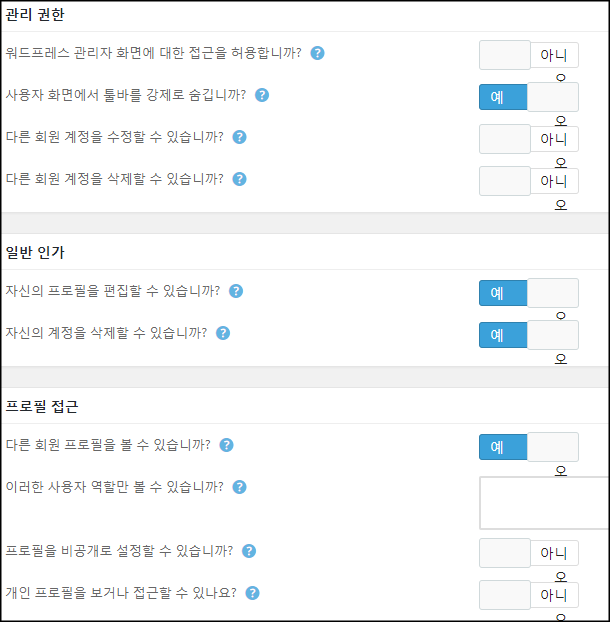Click help icon for 워드프레스 관리자 화면 접근
The height and width of the screenshot is (622, 610).
tap(317, 53)
